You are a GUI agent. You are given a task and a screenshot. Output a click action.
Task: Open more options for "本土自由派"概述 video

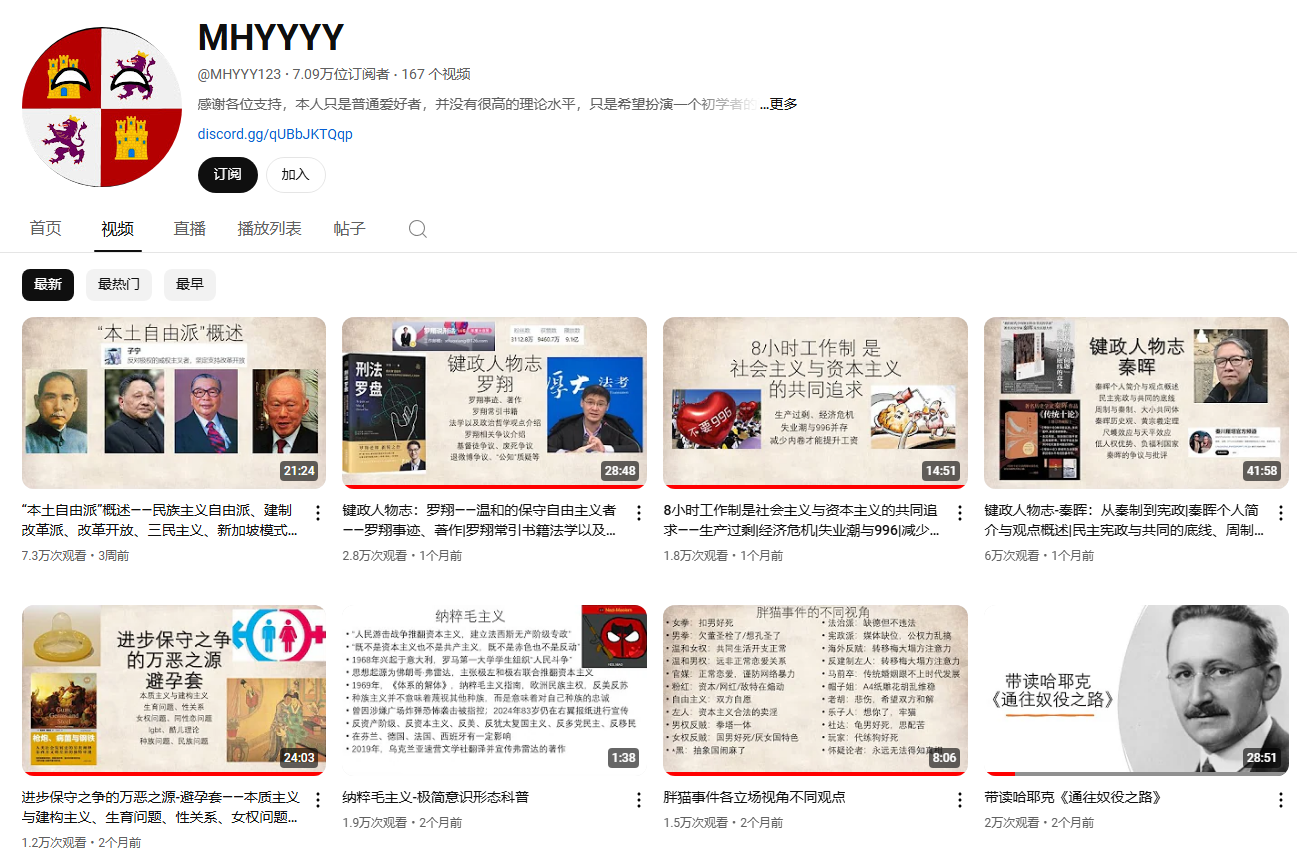[x=318, y=513]
